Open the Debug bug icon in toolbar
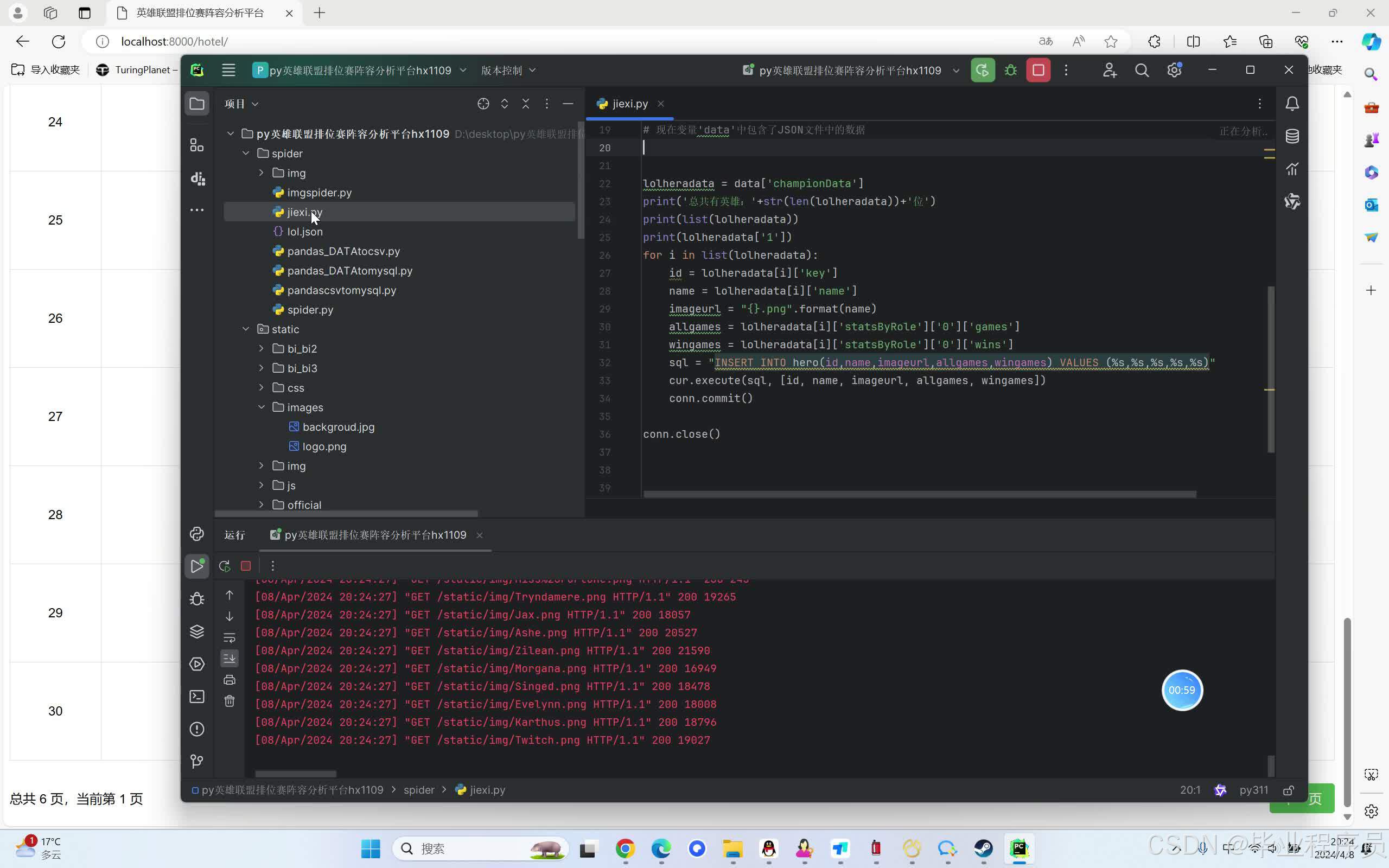The image size is (1389, 868). 1010,70
